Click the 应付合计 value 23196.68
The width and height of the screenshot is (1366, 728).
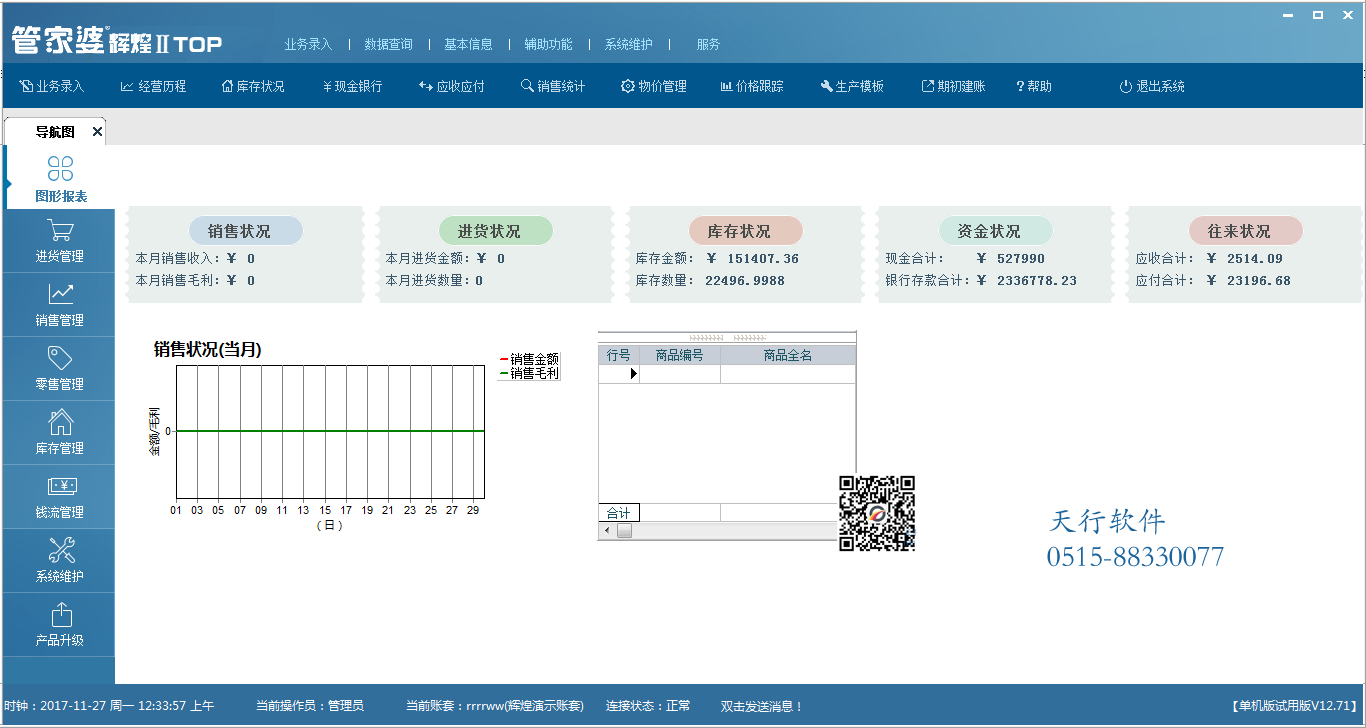click(1259, 281)
